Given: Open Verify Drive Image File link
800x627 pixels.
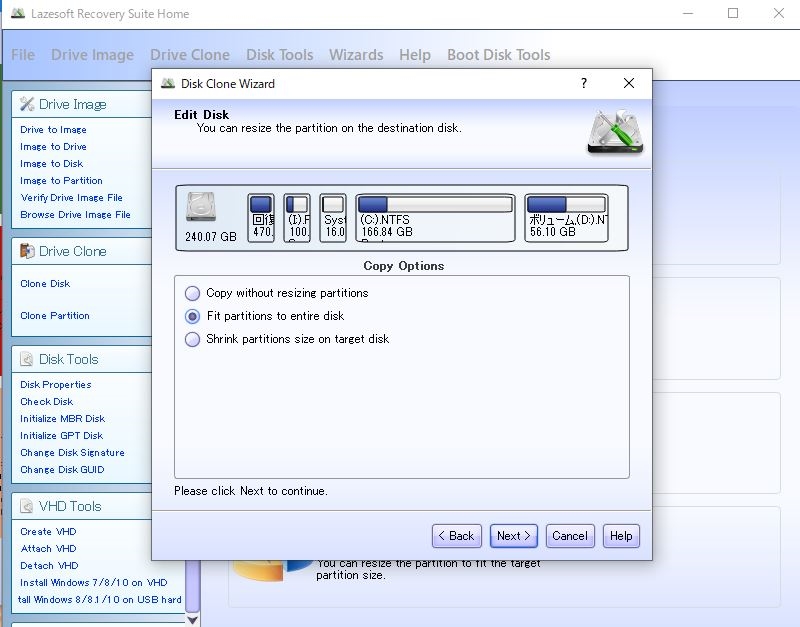Looking at the screenshot, I should pos(71,197).
